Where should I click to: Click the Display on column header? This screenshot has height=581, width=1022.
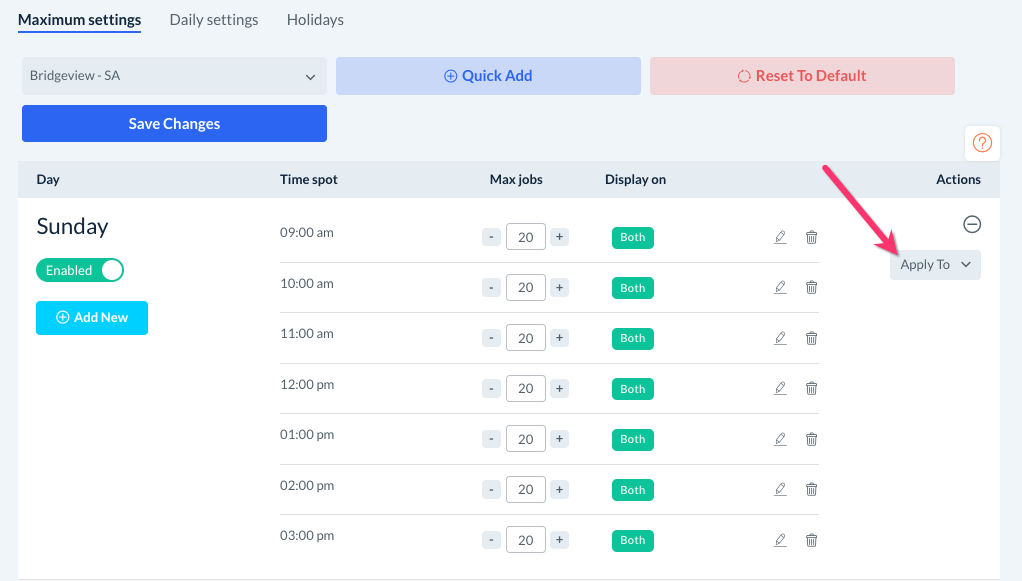click(x=635, y=179)
